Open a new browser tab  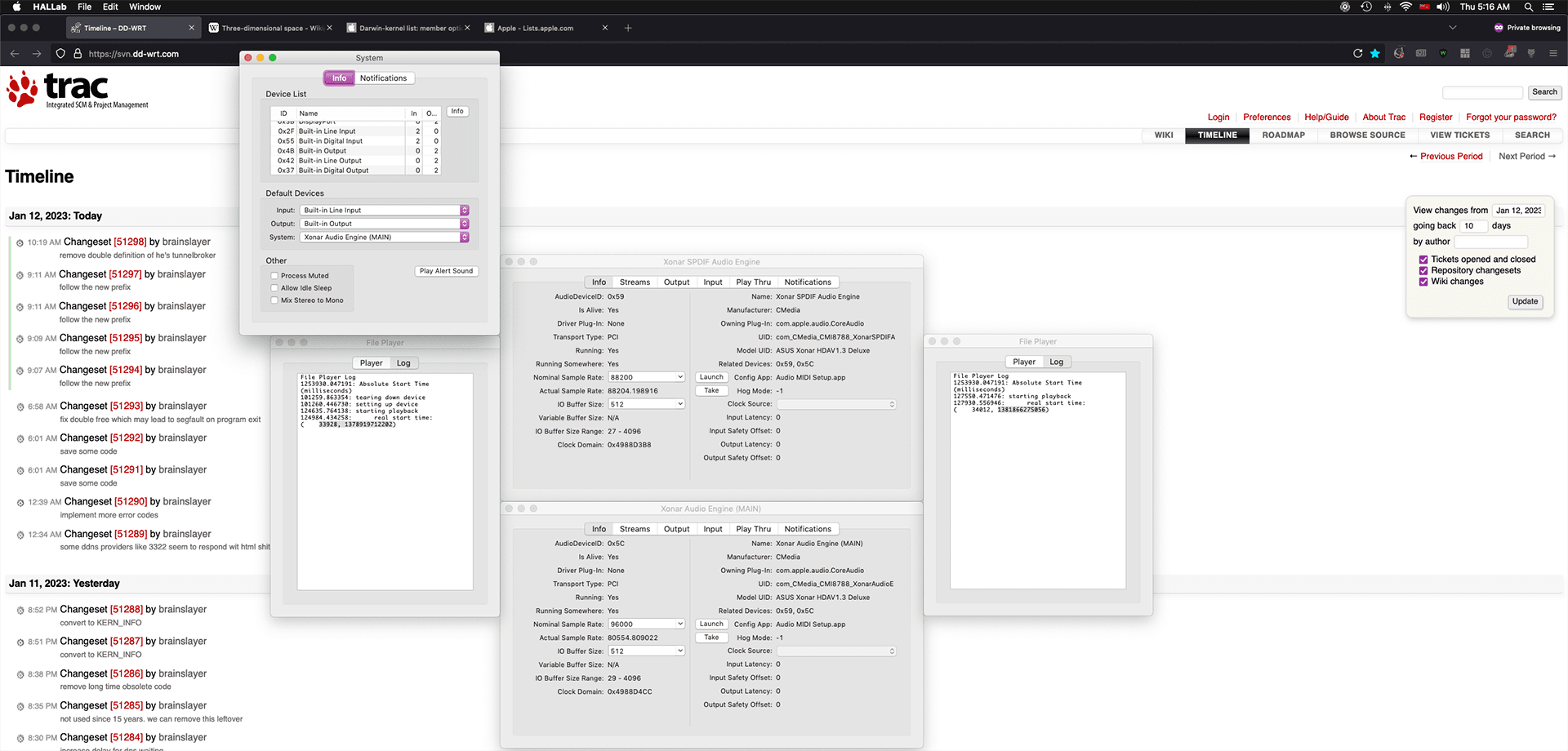pyautogui.click(x=628, y=28)
